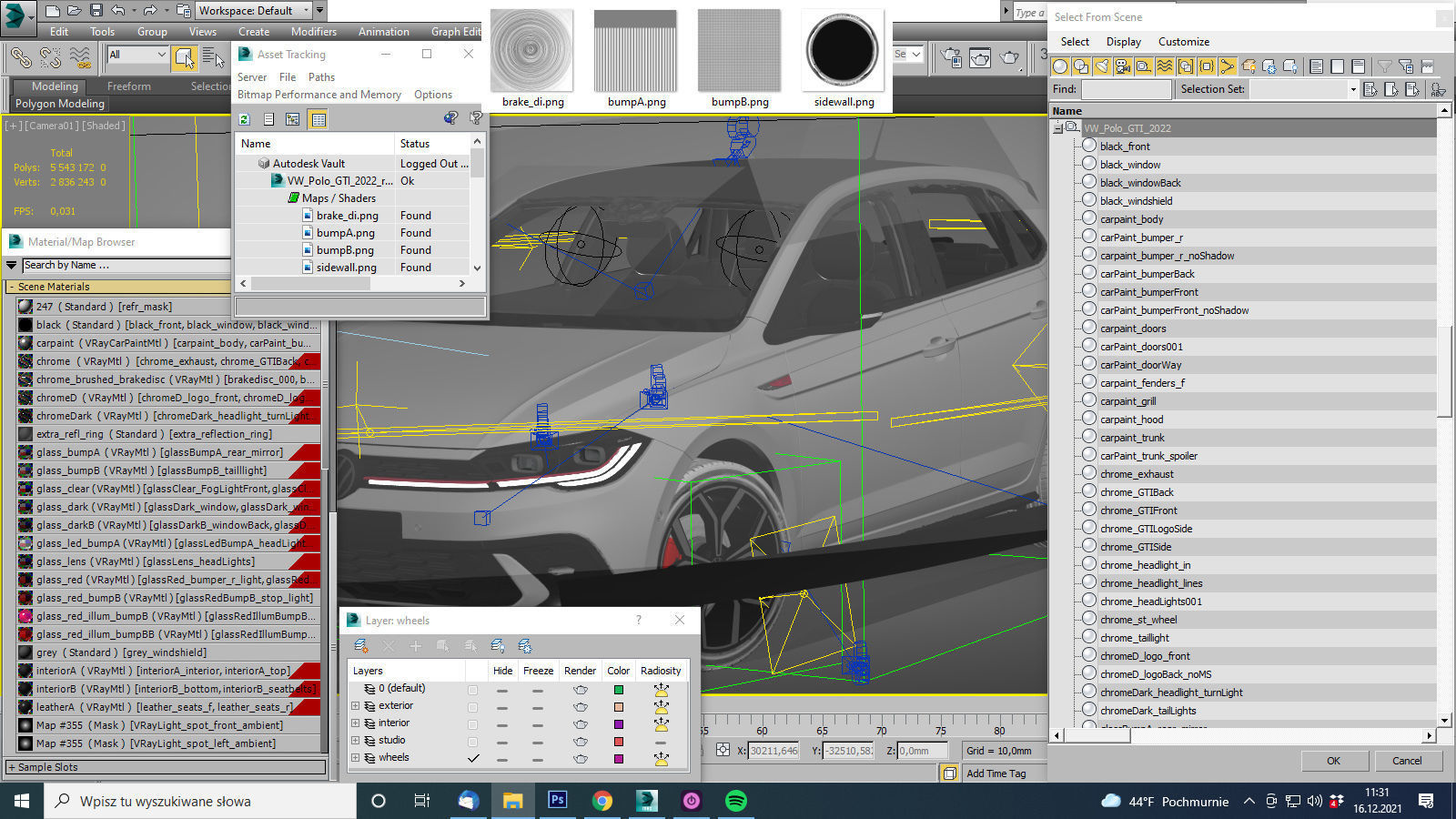The height and width of the screenshot is (819, 1456).
Task: Expand the interior layer
Action: pos(356,723)
